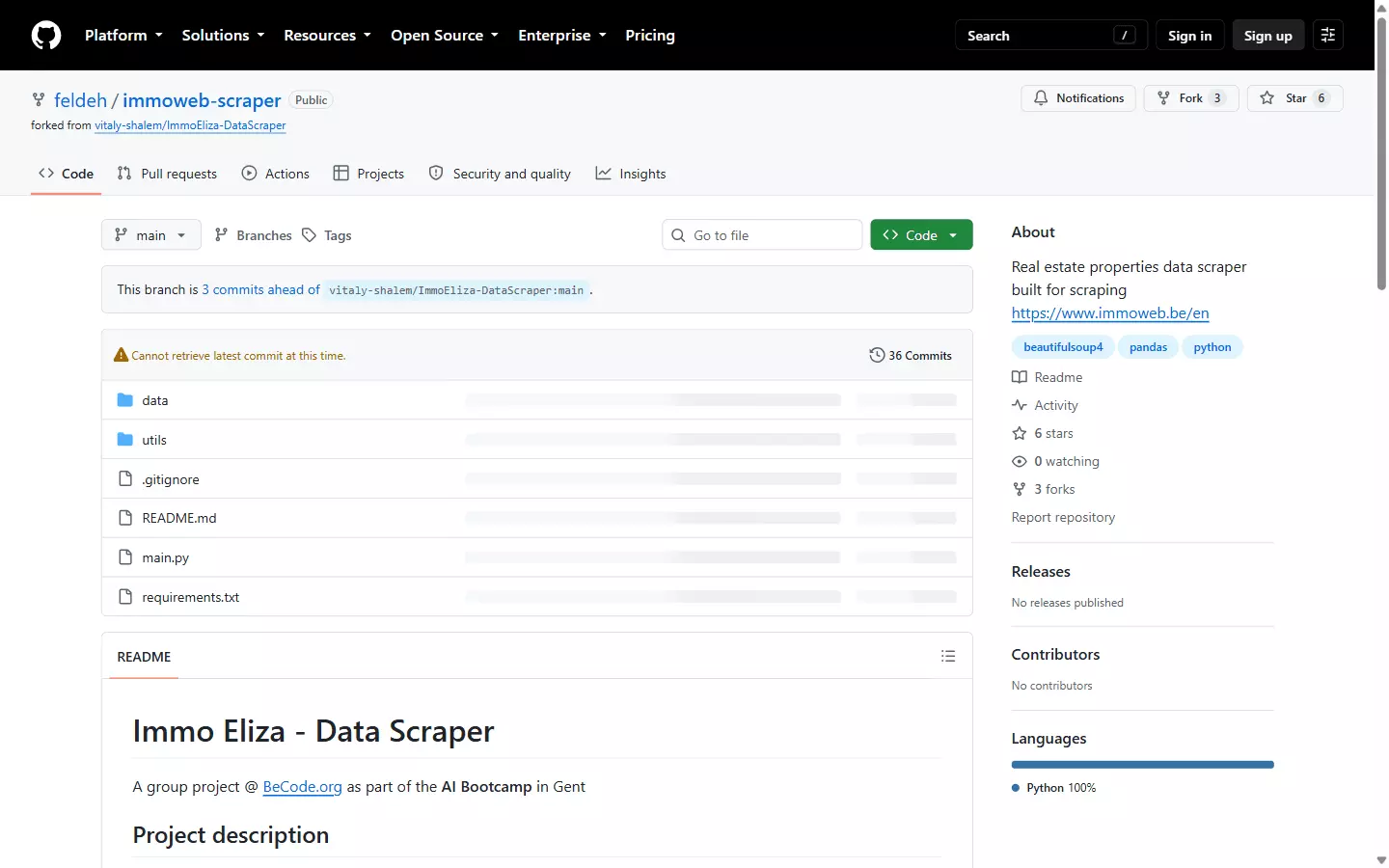Click the README.md file icon
1389x868 pixels.
[125, 518]
